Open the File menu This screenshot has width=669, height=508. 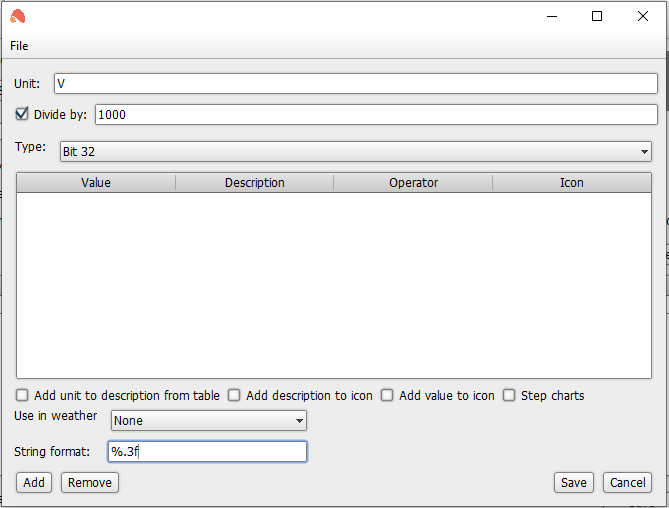tap(19, 46)
